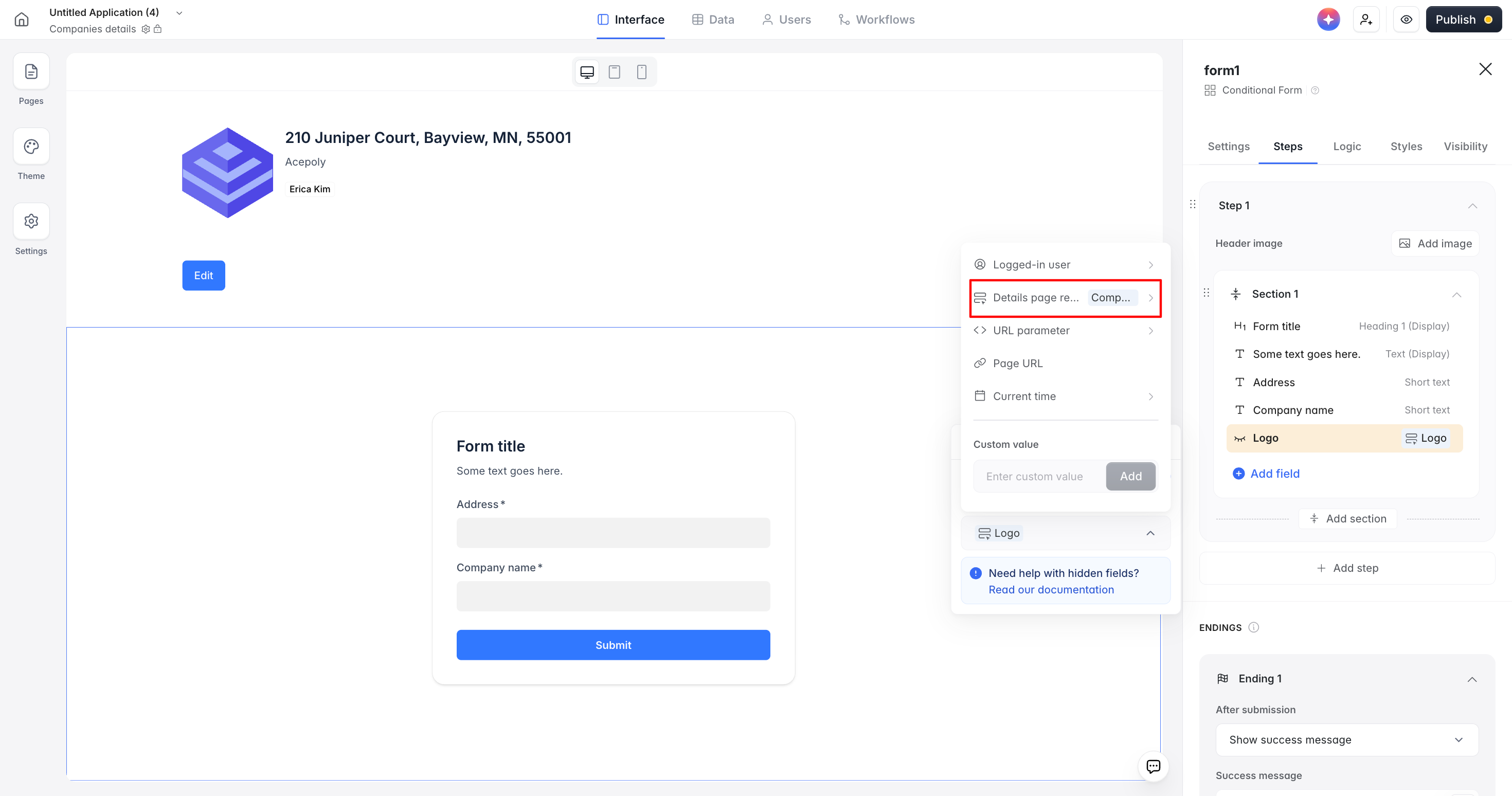Click the home icon
The width and height of the screenshot is (1512, 796).
[22, 20]
